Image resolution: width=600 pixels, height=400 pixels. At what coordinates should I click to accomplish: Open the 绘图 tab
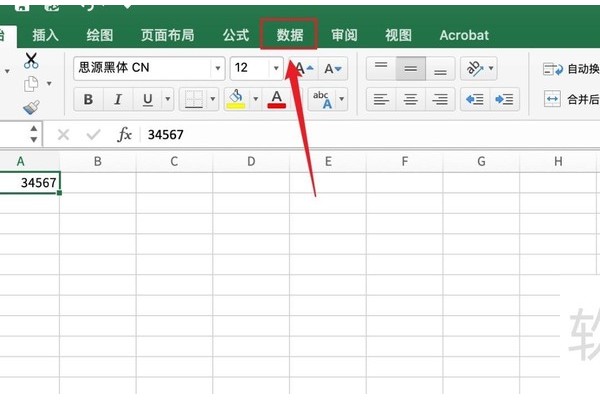(100, 35)
